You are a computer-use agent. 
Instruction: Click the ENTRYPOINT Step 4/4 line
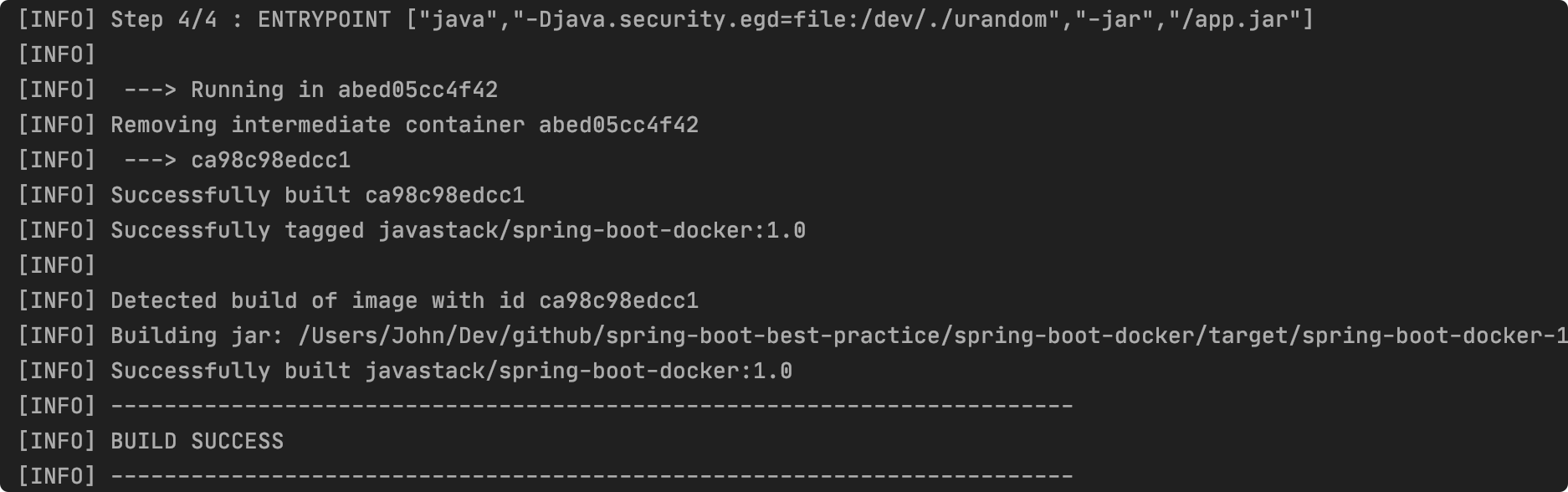pos(666,19)
